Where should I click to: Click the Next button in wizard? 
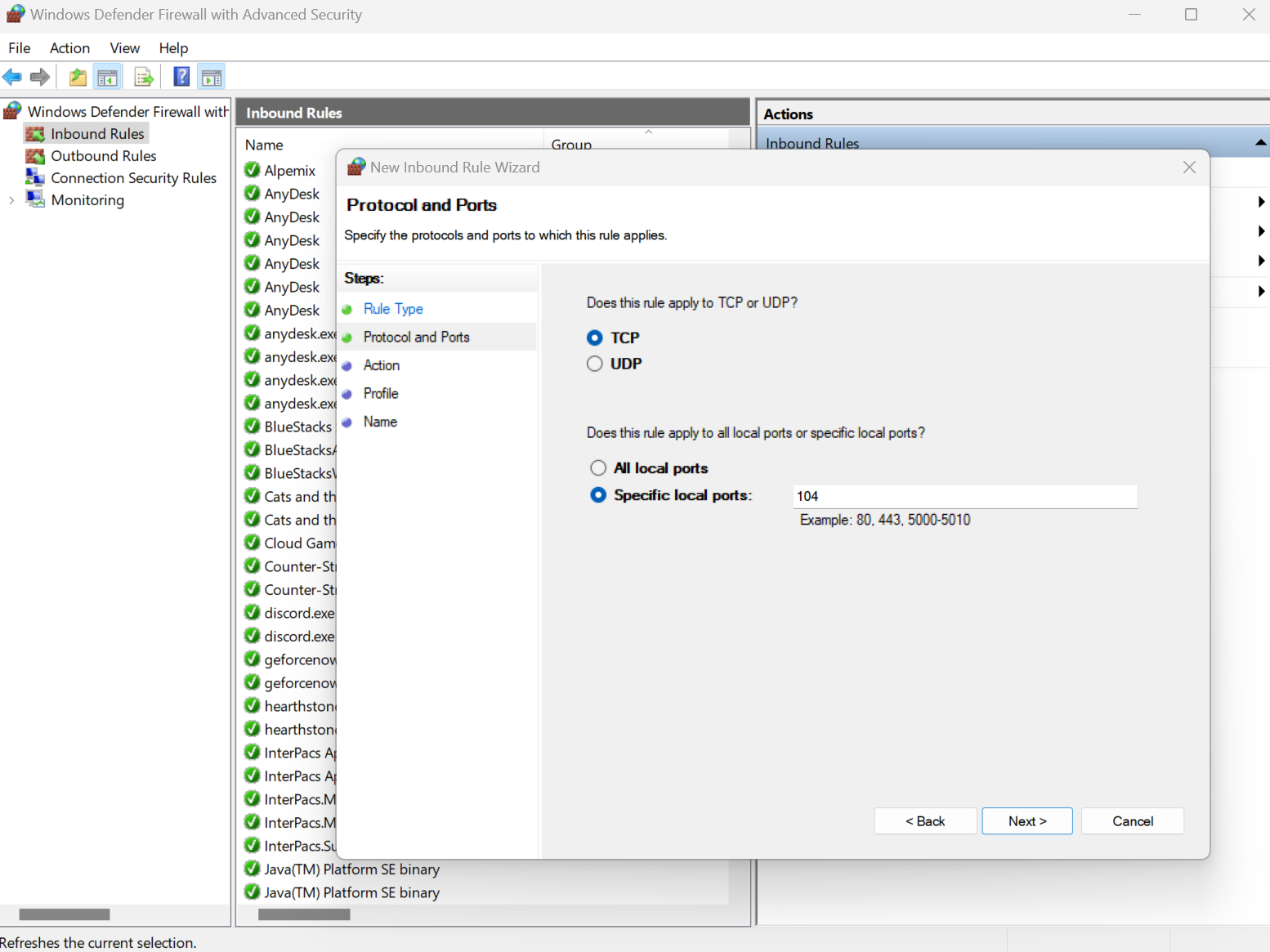click(x=1027, y=821)
